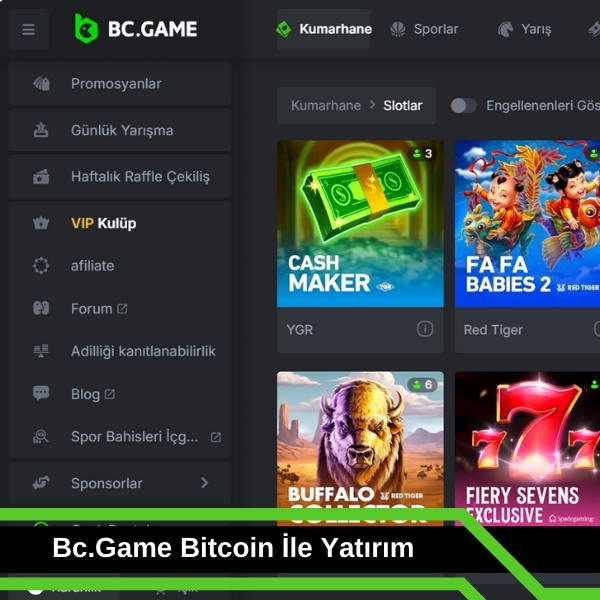Open Adilliği kanıtlanabilirlik page
The width and height of the screenshot is (600, 600).
(119, 351)
